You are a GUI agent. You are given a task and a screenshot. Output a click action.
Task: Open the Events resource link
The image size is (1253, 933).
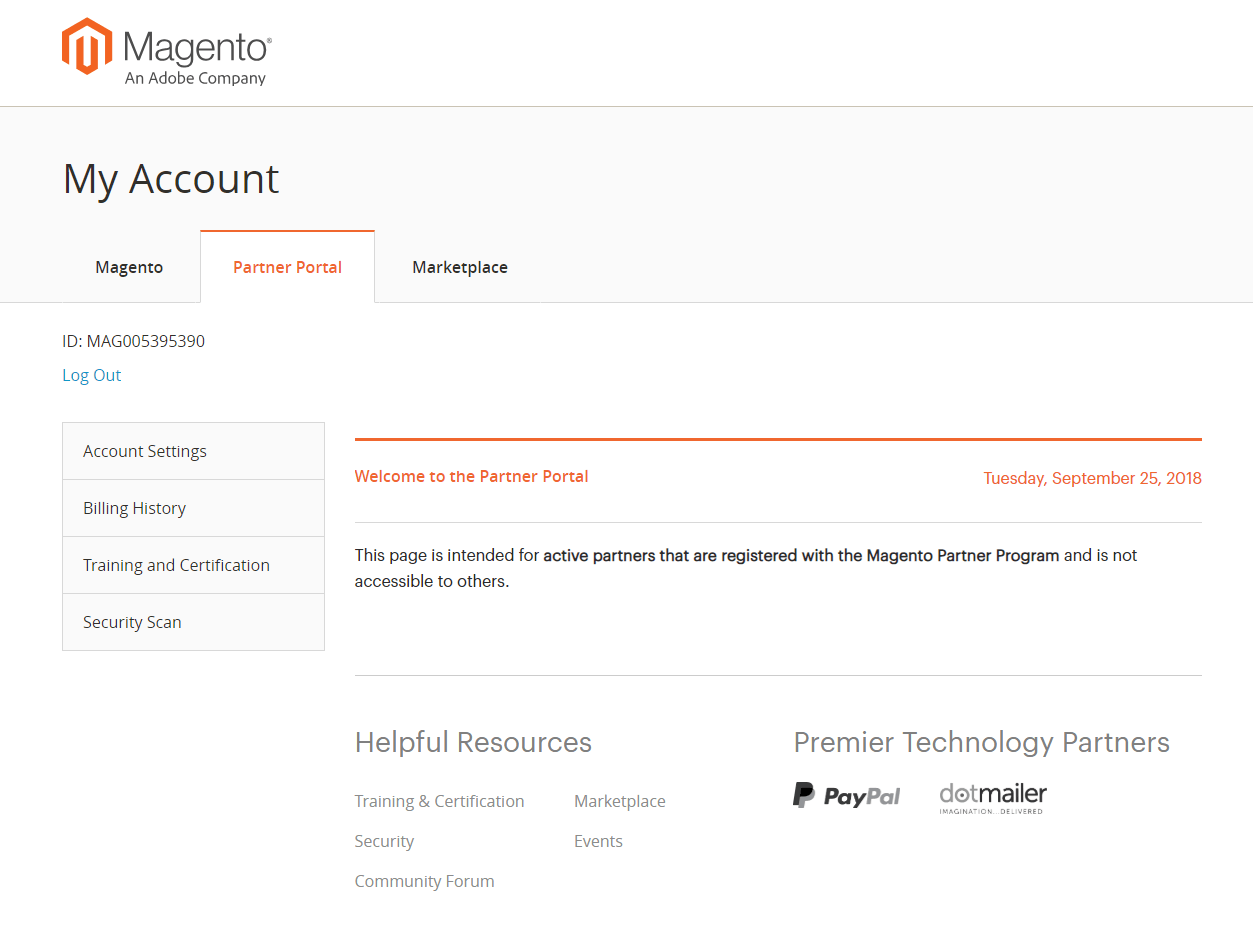598,841
